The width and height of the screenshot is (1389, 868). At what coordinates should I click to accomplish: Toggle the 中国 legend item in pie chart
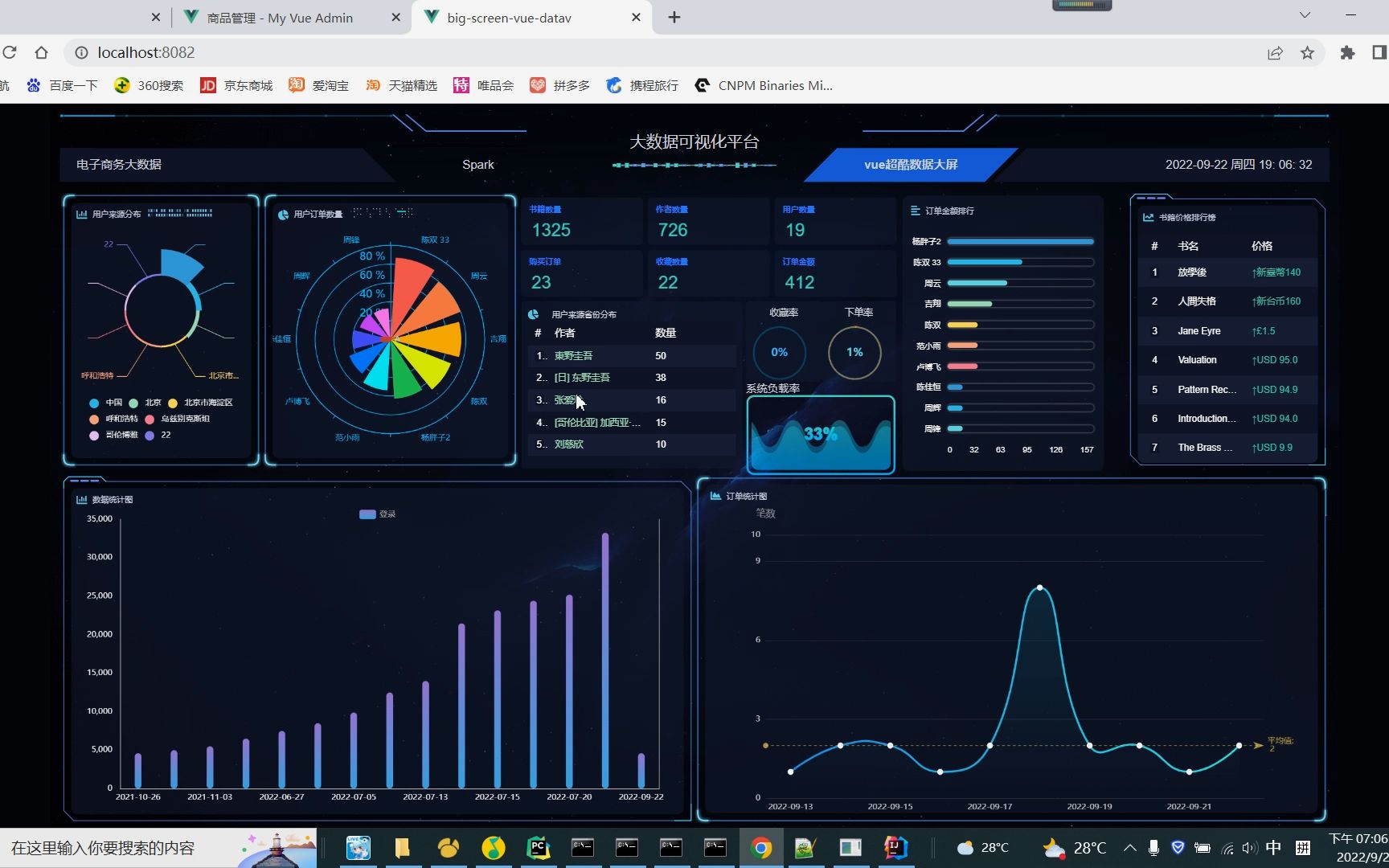106,403
